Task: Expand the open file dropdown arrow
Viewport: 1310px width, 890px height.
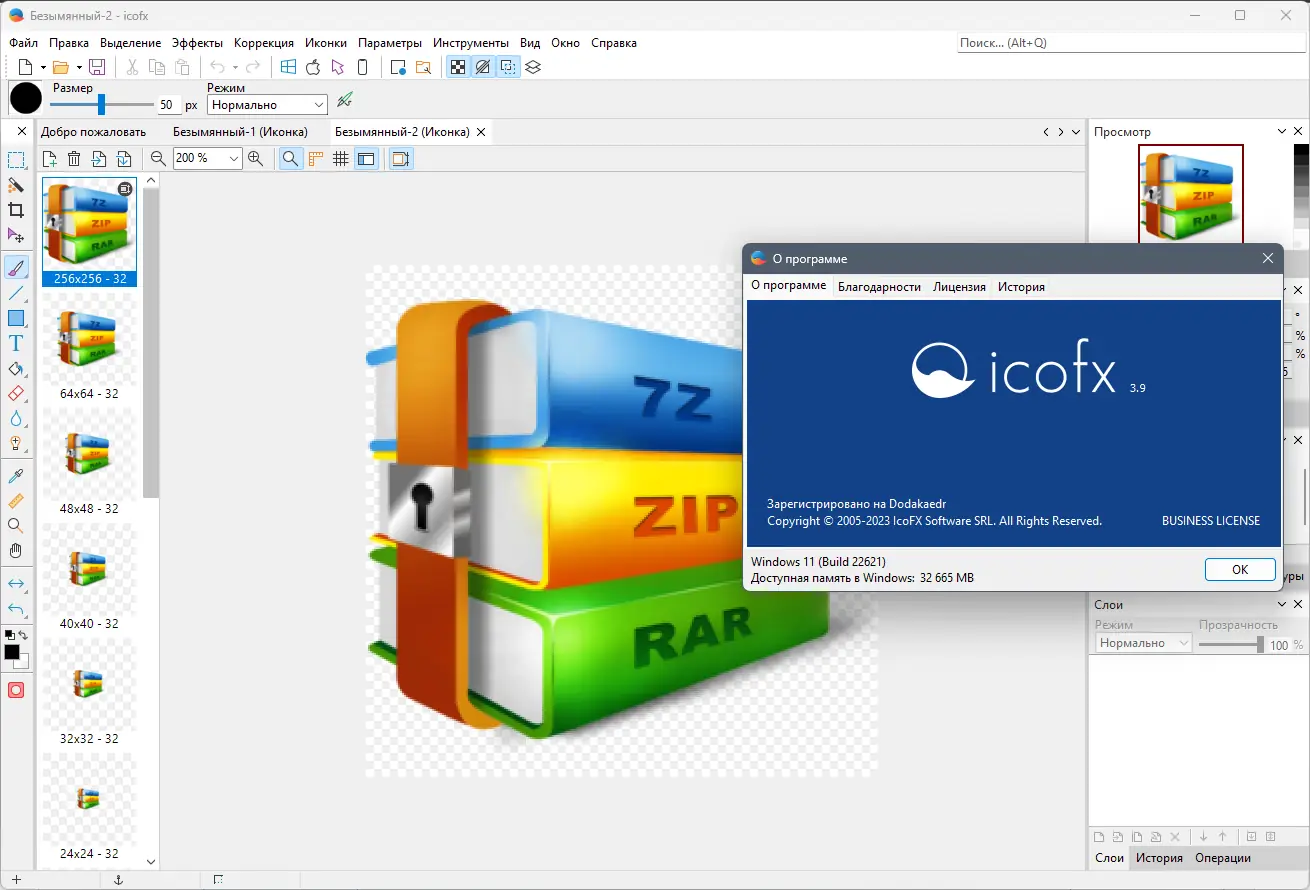Action: coord(79,68)
